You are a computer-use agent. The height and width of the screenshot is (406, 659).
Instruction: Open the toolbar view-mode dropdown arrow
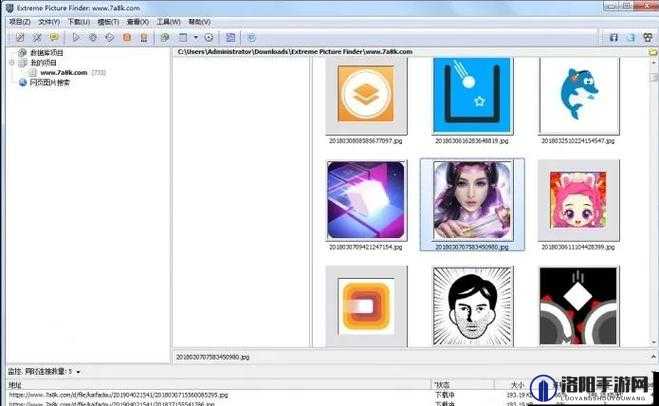pyautogui.click(x=196, y=37)
